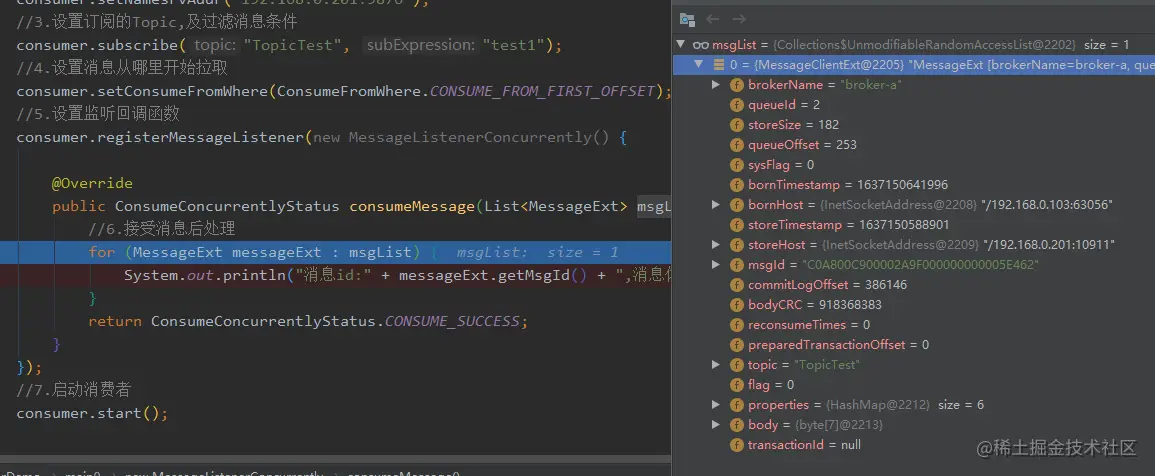Click the field icon next to queueId

point(736,105)
